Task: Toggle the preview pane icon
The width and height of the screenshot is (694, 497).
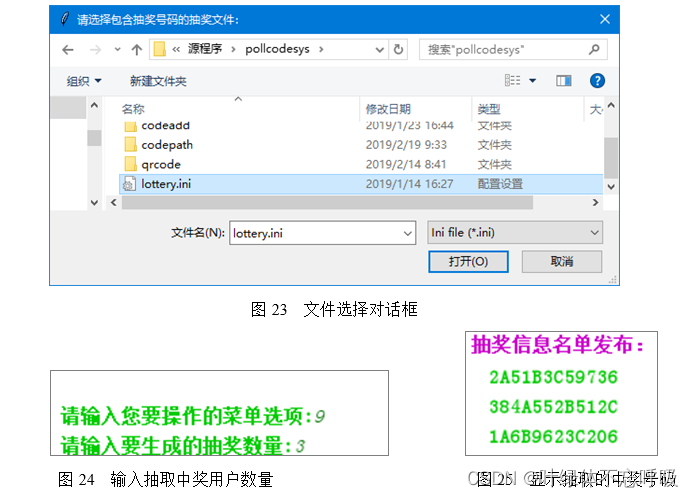Action: tap(563, 81)
